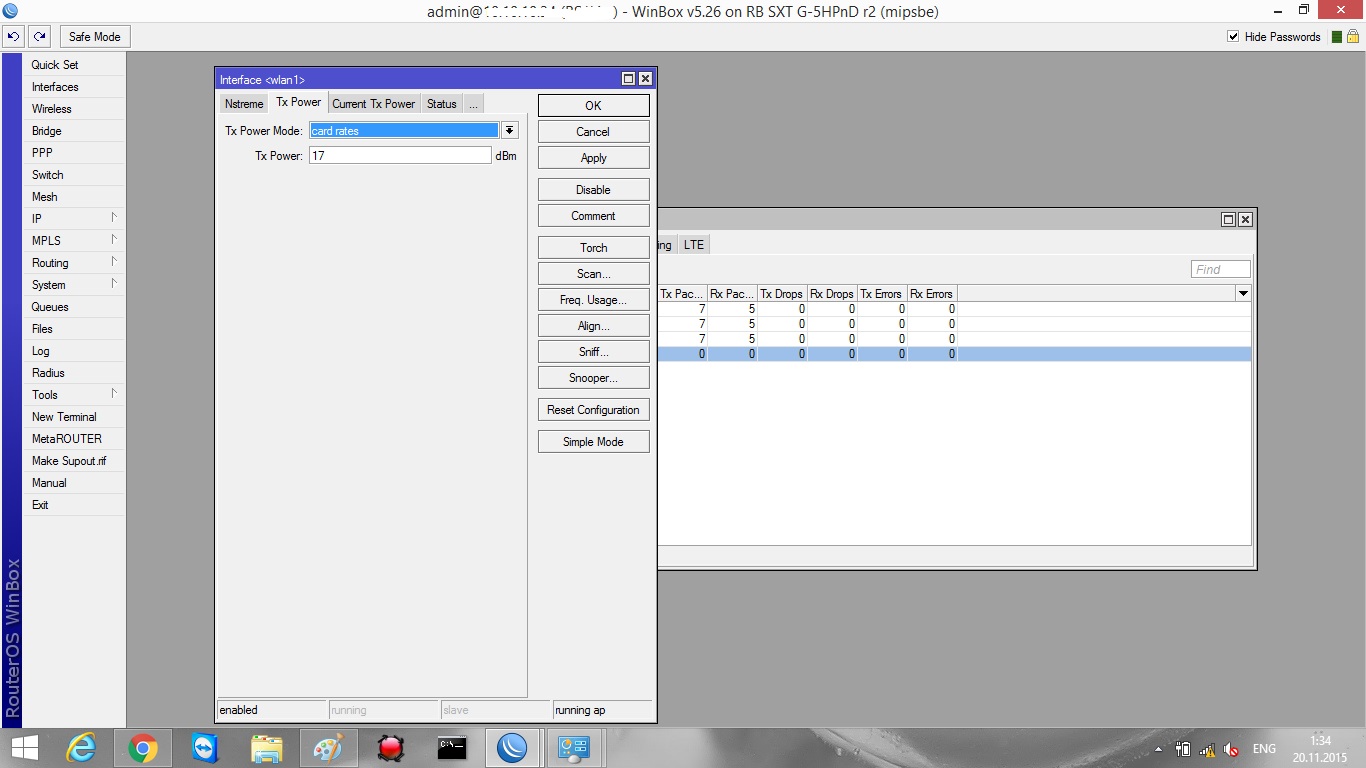Click the Apply button
The image size is (1366, 768).
point(594,158)
